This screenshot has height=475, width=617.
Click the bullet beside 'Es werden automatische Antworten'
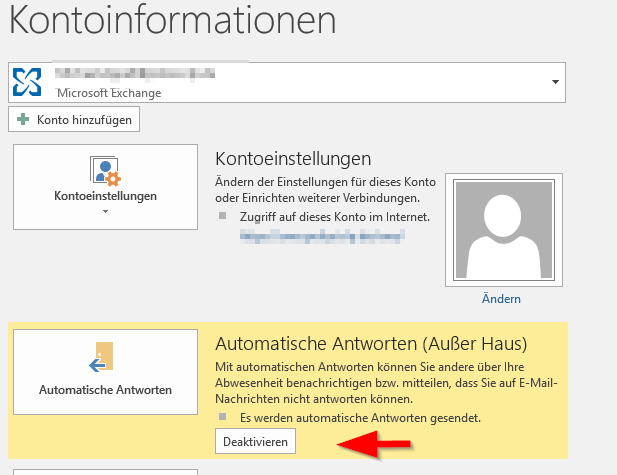pyautogui.click(x=224, y=417)
